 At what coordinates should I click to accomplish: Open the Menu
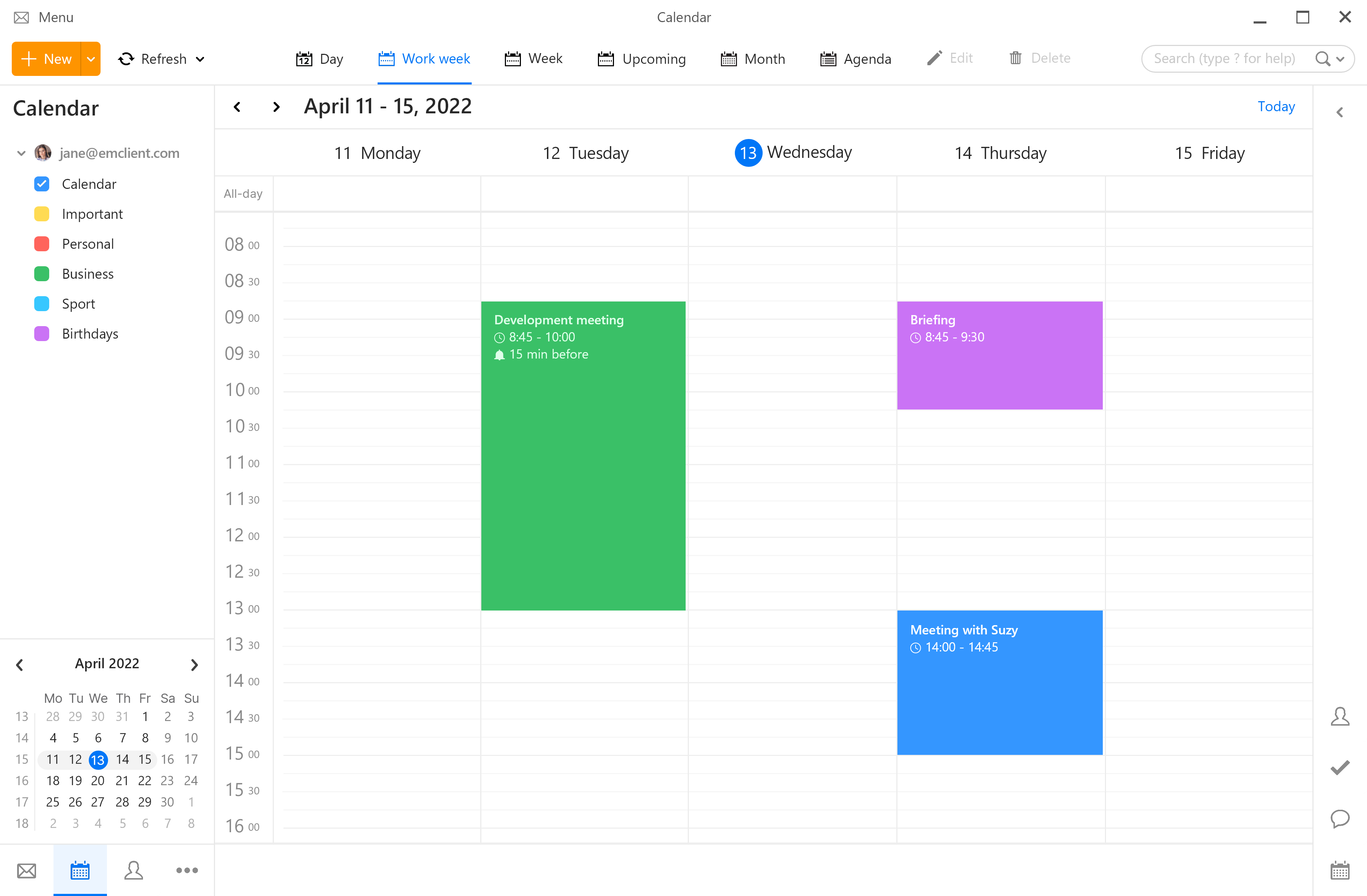point(43,17)
